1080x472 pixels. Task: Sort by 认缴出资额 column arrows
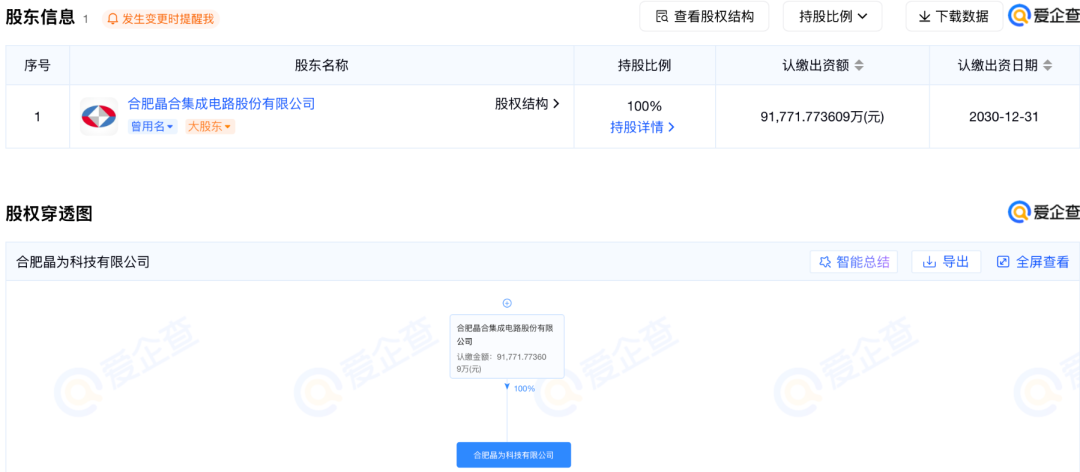(858, 65)
